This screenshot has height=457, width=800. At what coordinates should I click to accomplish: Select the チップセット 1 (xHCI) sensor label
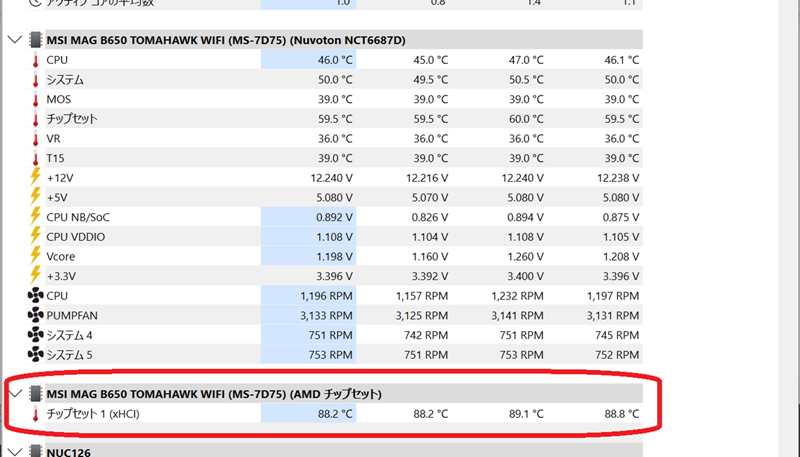pos(93,414)
